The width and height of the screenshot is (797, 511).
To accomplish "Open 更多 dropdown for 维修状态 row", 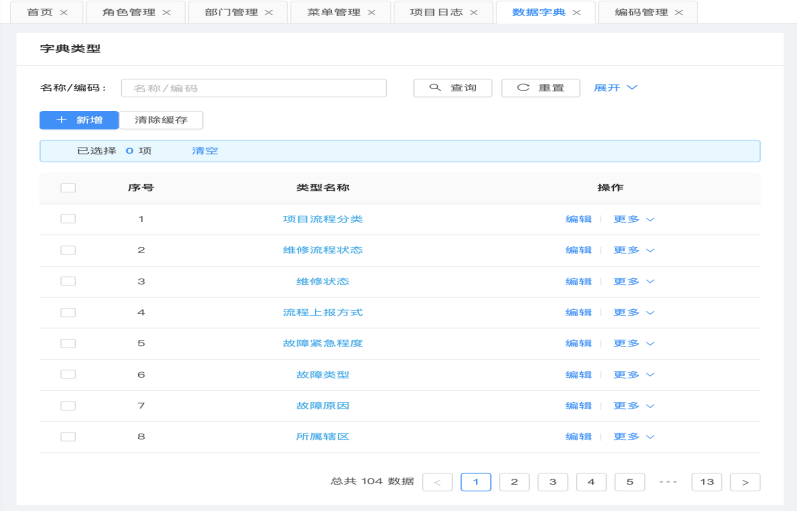I will (633, 281).
